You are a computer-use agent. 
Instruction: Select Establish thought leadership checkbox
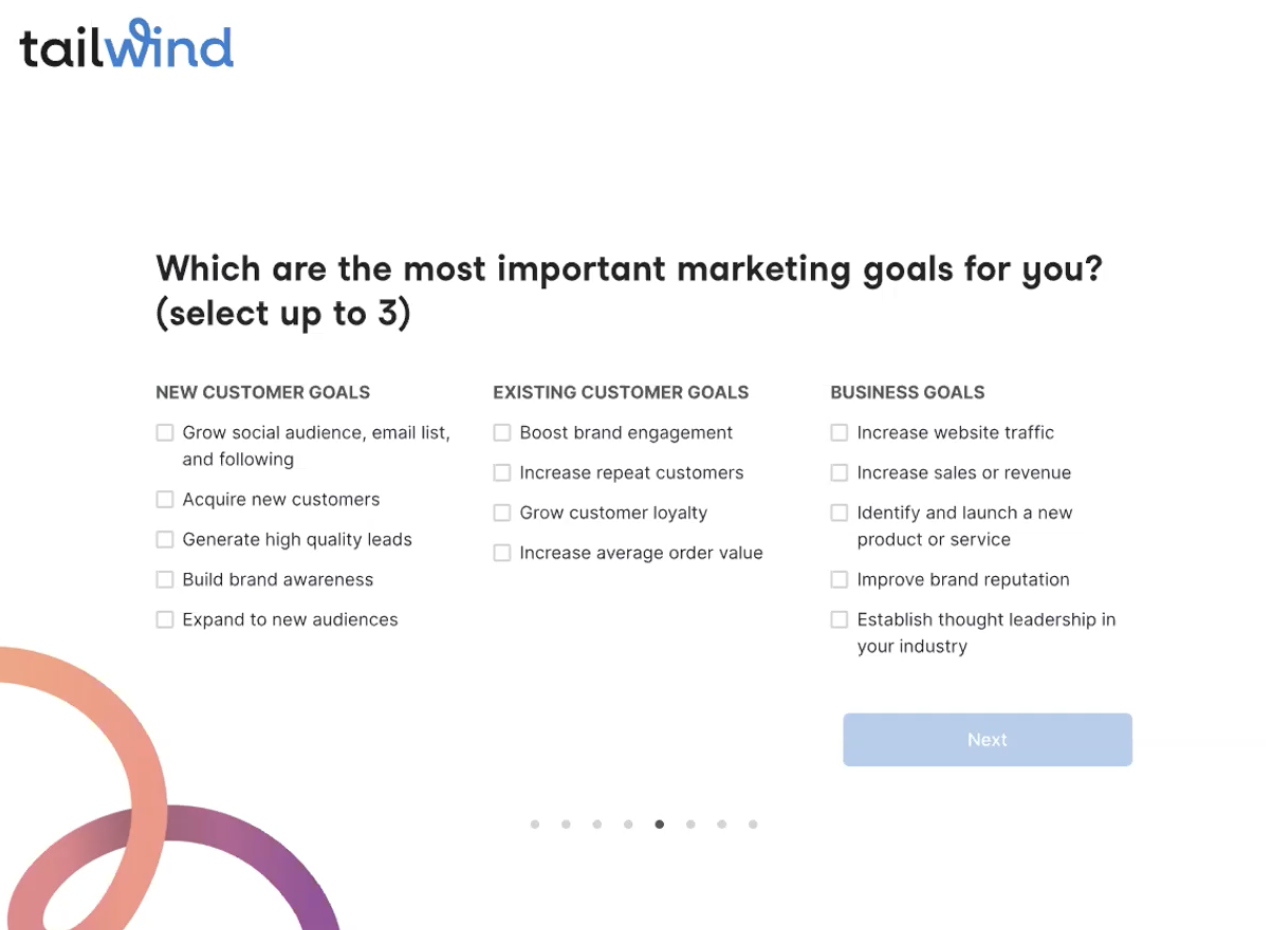click(x=839, y=620)
